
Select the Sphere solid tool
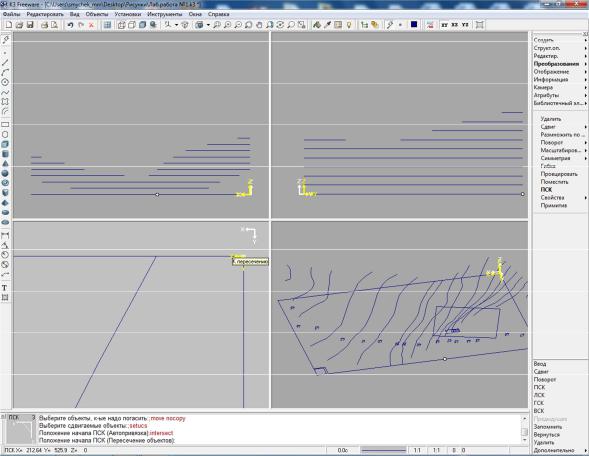[x=5, y=173]
